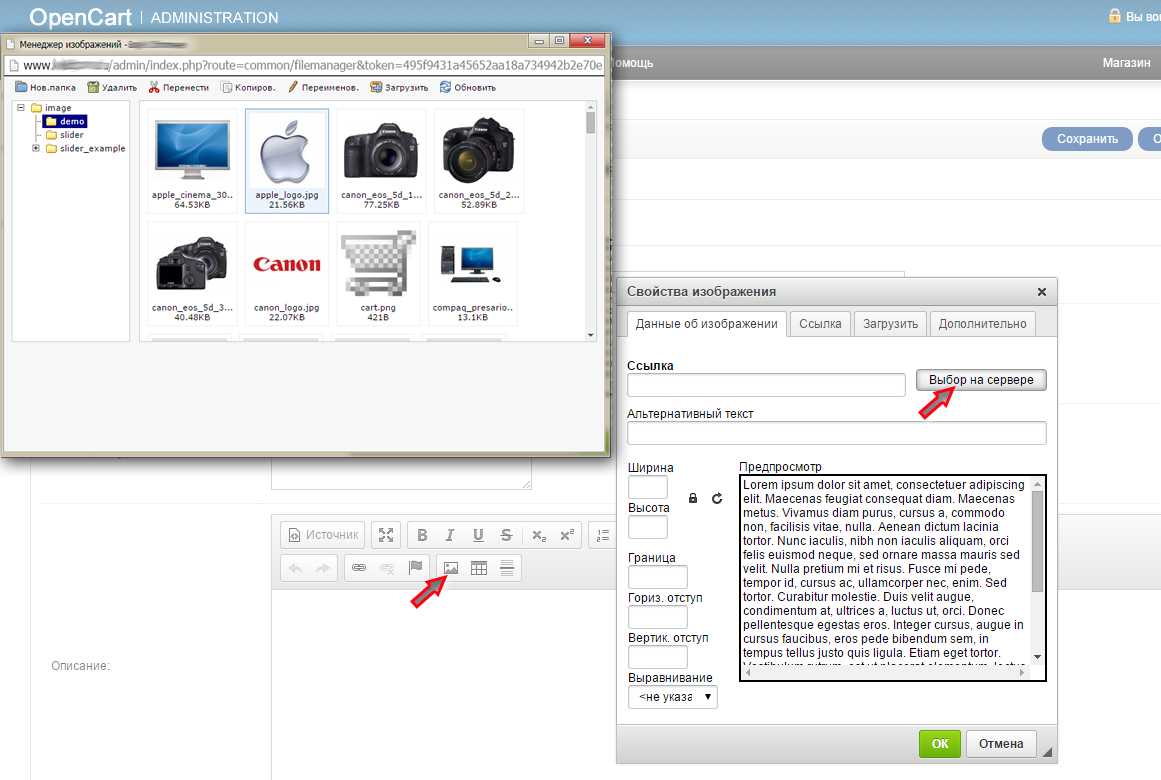Click the reset size refresh icon
Image resolution: width=1161 pixels, height=780 pixels.
(x=717, y=498)
